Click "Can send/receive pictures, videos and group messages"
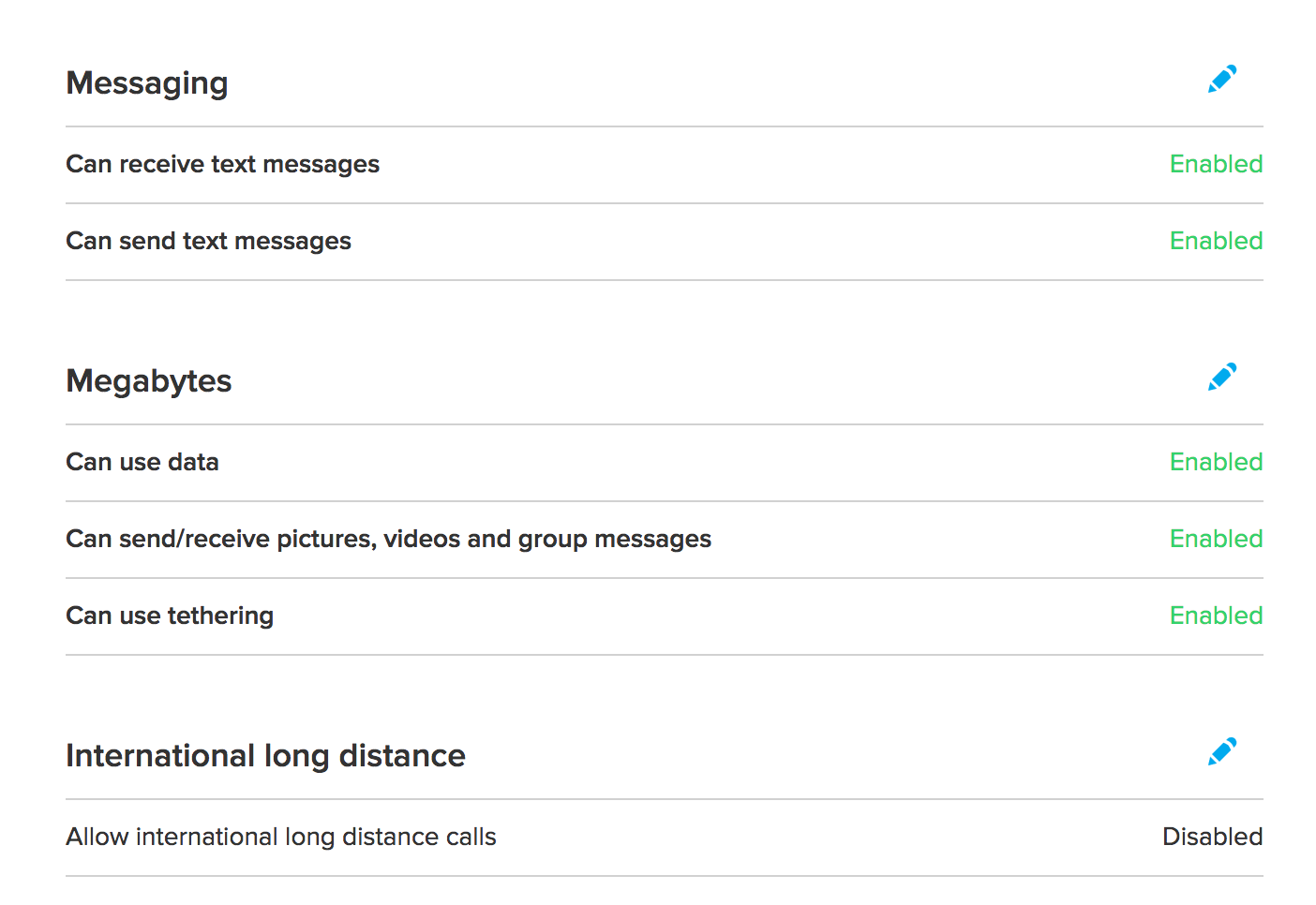 tap(388, 539)
